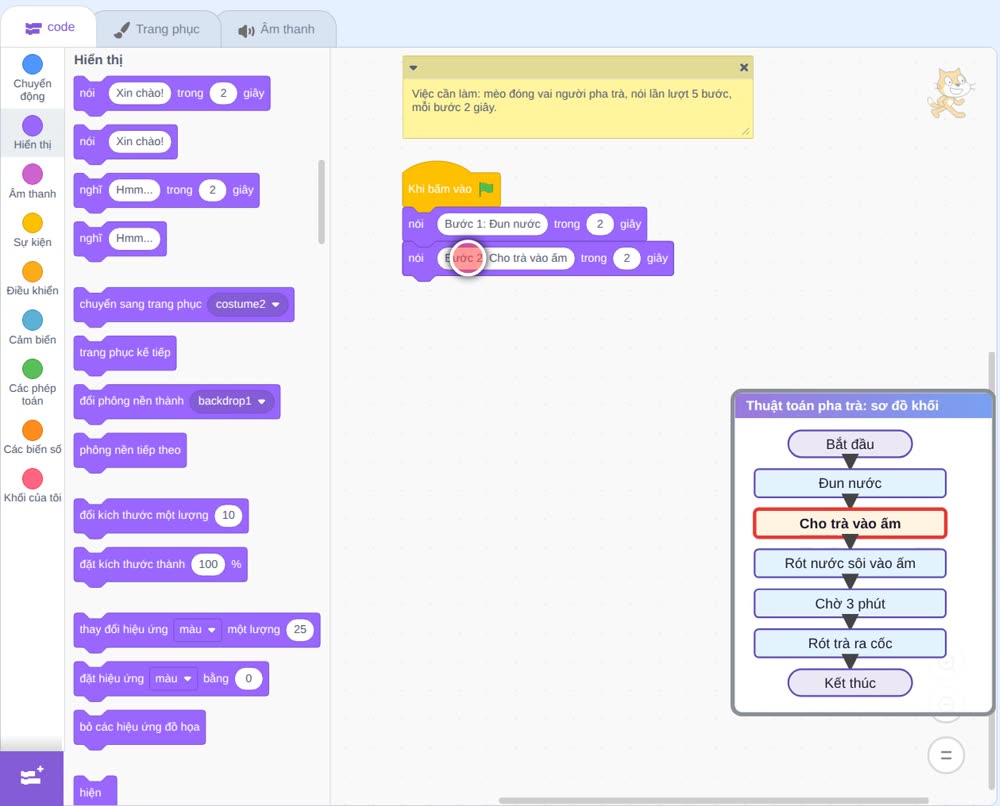Click the cat sprite watermark icon

[x=950, y=93]
